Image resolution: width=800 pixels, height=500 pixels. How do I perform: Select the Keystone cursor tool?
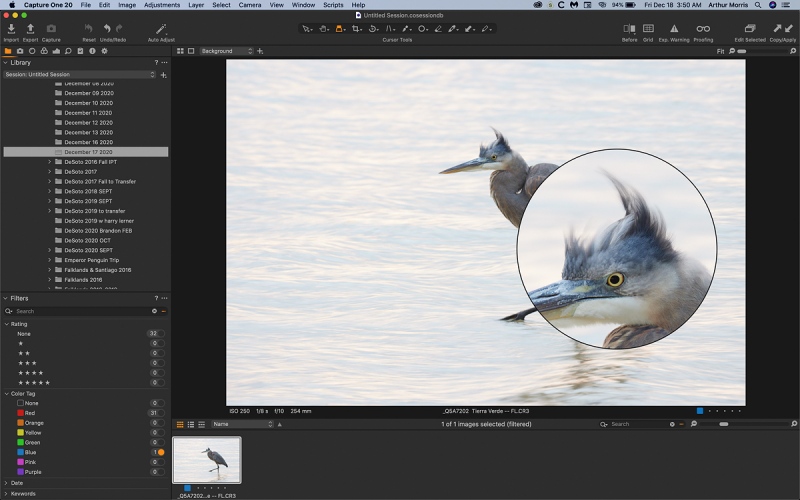390,29
